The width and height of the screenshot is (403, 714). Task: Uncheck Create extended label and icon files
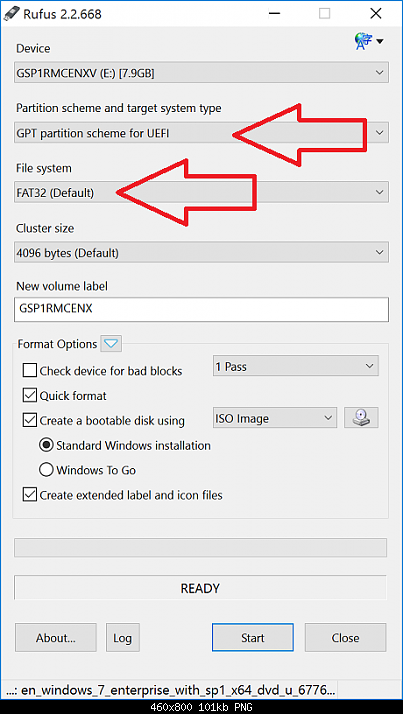30,495
